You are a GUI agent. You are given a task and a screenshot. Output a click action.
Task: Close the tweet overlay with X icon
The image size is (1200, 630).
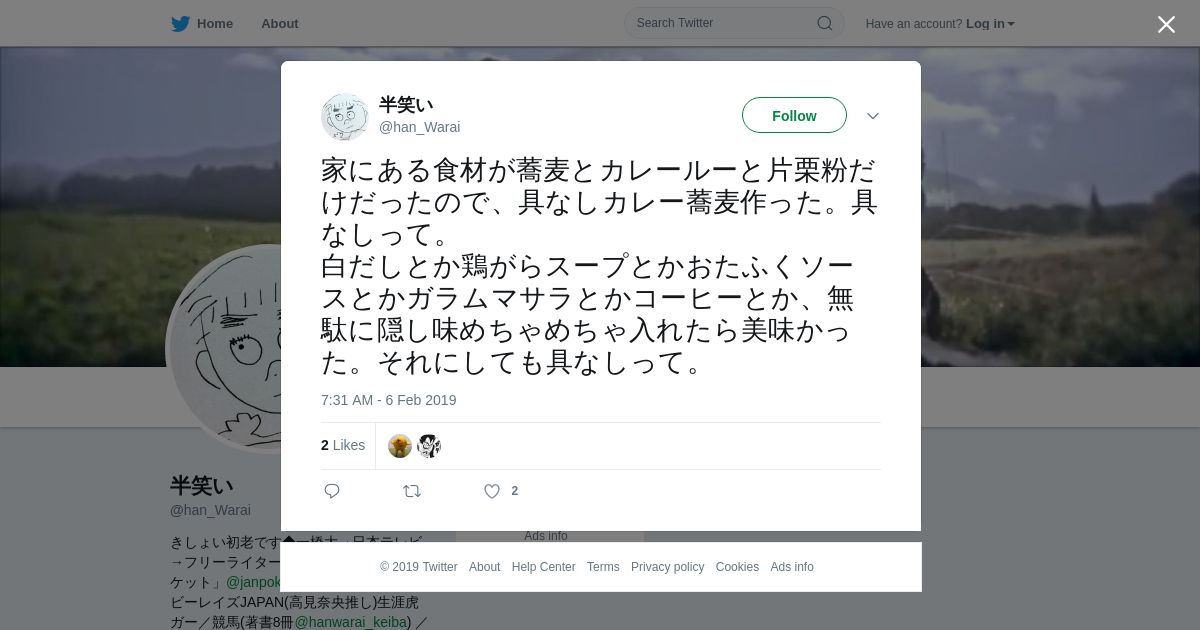click(x=1166, y=24)
